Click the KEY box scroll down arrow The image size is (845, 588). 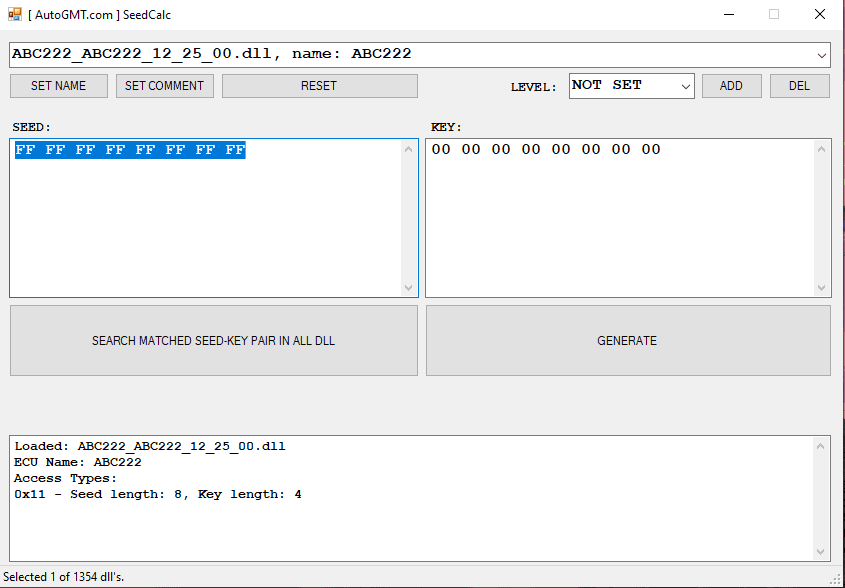[822, 287]
